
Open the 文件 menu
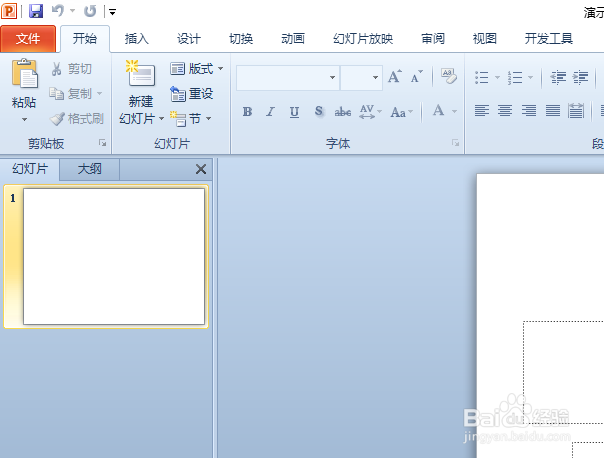(x=28, y=39)
